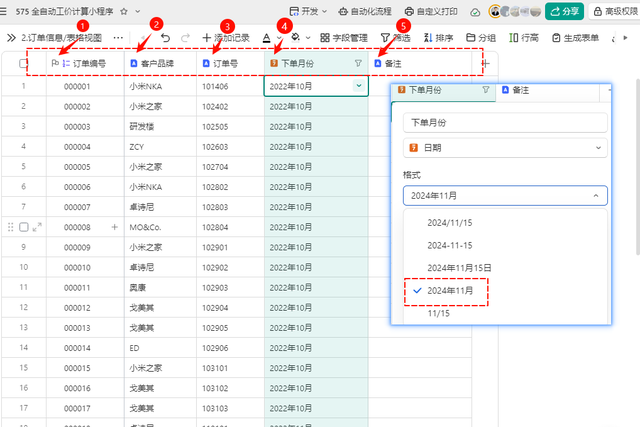
Task: Tick the checkbox on row 000008
Action: pos(24,227)
